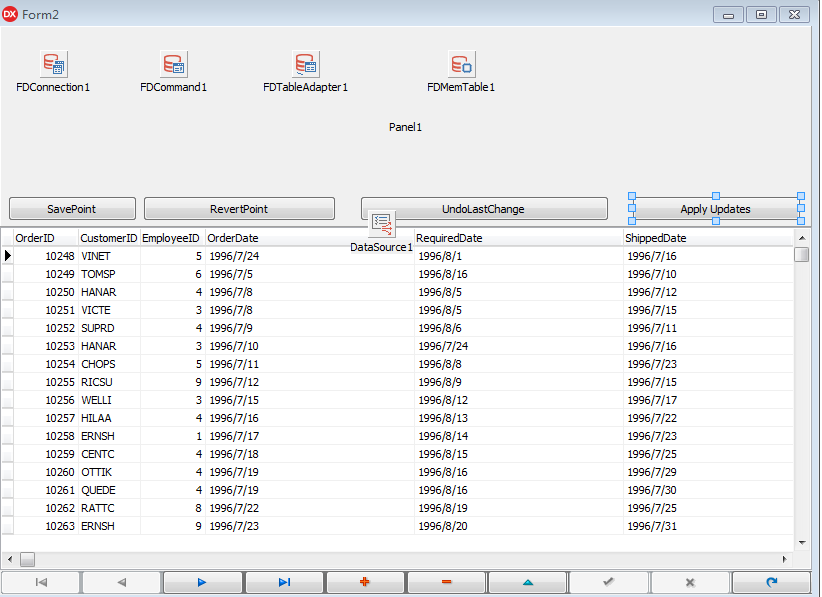
Task: Edit the current record using the navigator
Action: 527,581
